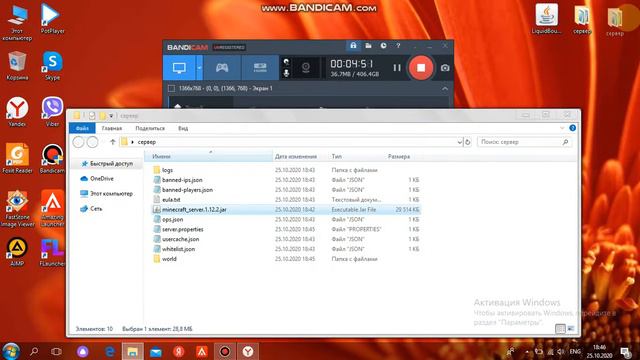Click Bandicam lock icon in title bar

click(x=353, y=46)
